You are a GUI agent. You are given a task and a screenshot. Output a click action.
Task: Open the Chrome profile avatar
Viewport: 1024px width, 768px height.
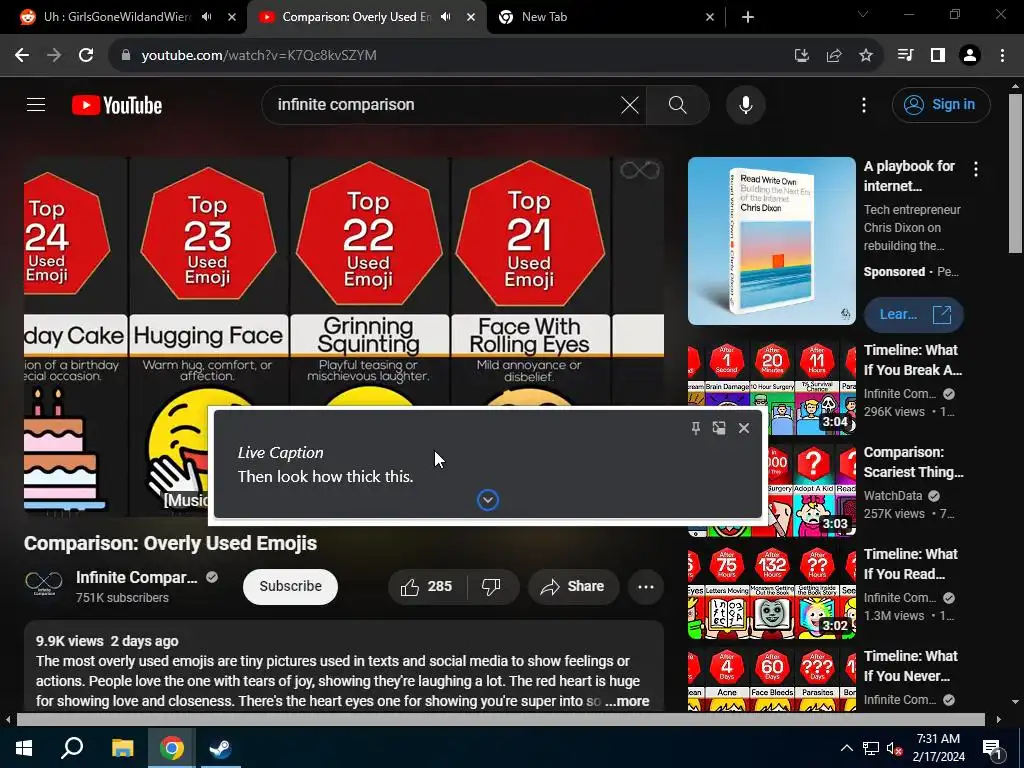(x=970, y=56)
